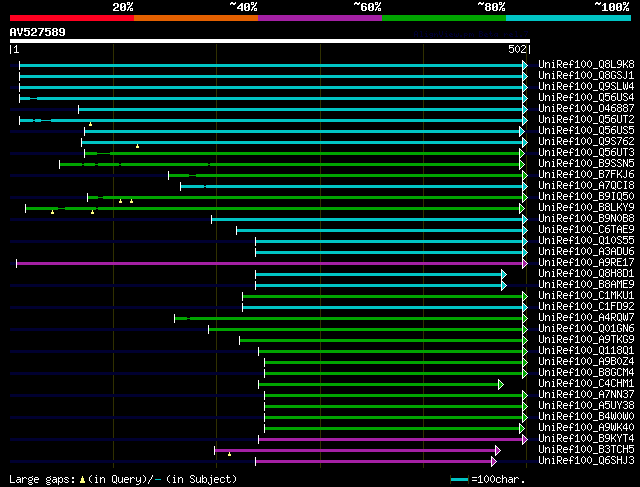Open hit UniRef100_Q8GSJ1
This screenshot has width=640, height=487.
[586, 76]
